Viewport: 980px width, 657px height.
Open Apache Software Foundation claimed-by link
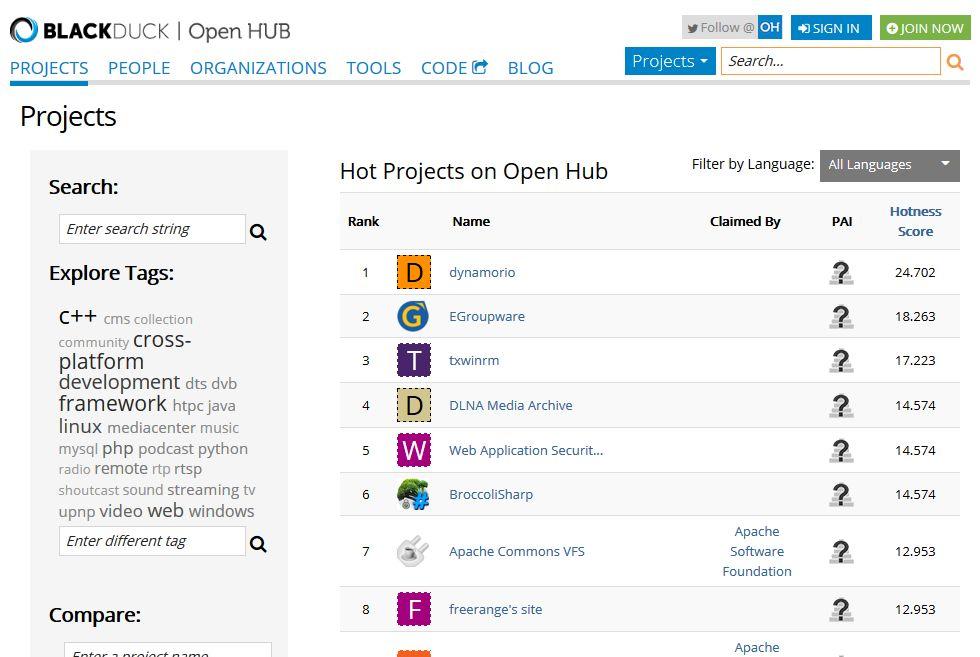(757, 551)
